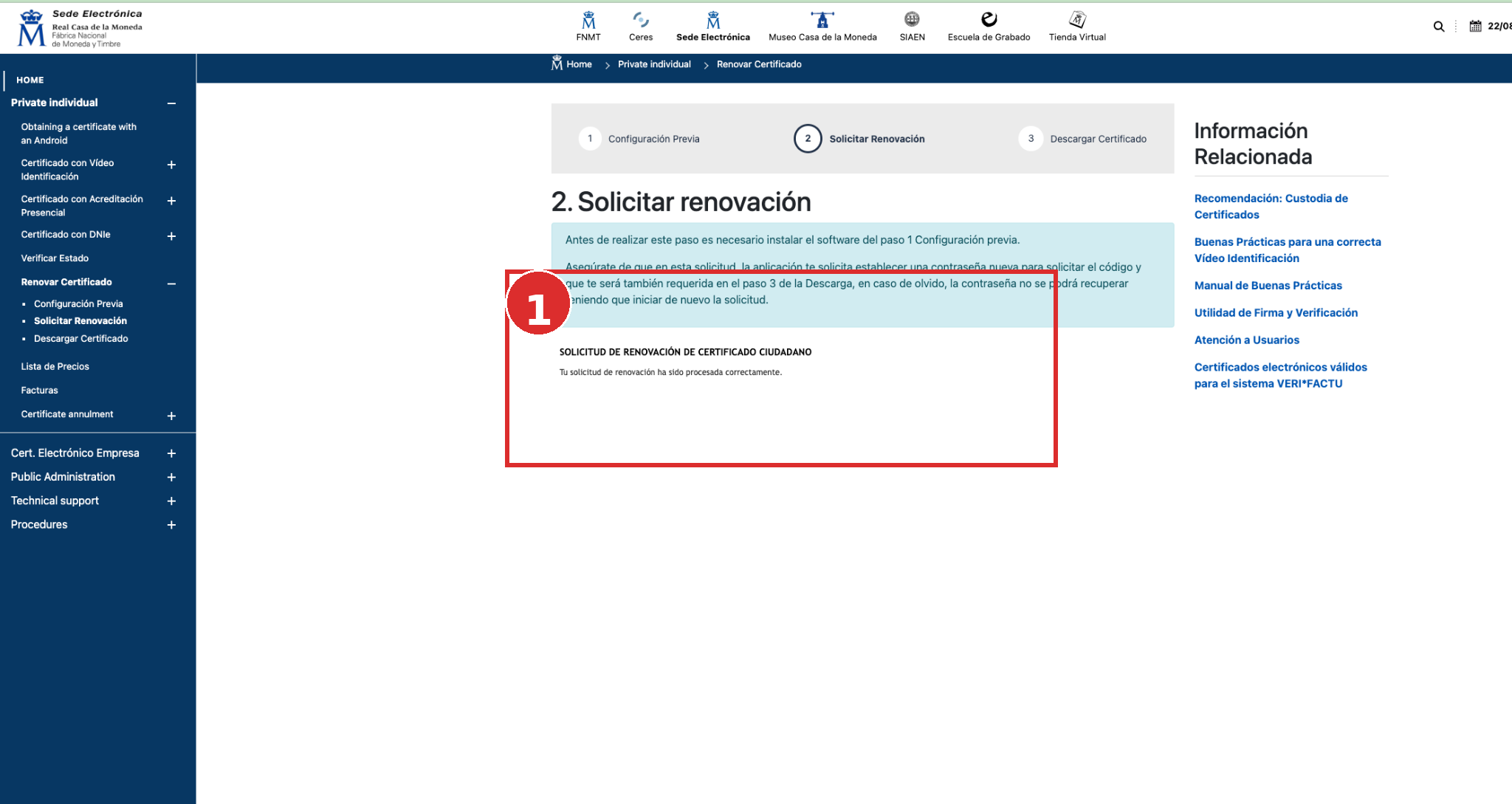
Task: Click the Sede Electrónica logo header
Action: (x=80, y=28)
